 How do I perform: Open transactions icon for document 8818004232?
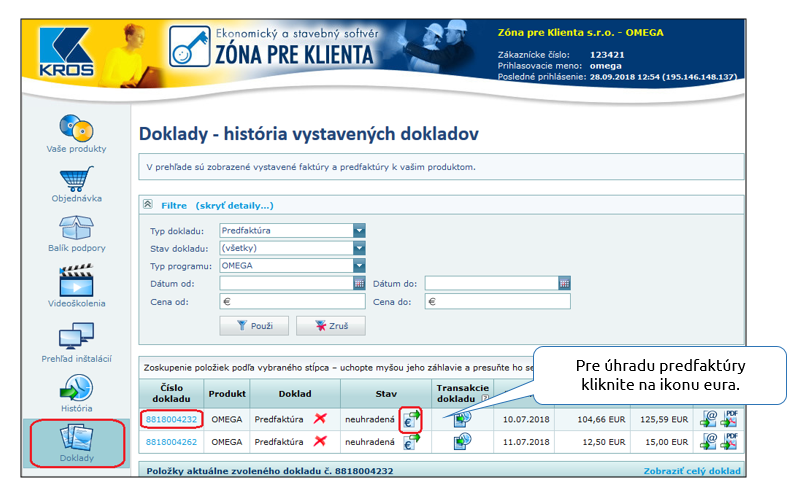pyautogui.click(x=462, y=419)
